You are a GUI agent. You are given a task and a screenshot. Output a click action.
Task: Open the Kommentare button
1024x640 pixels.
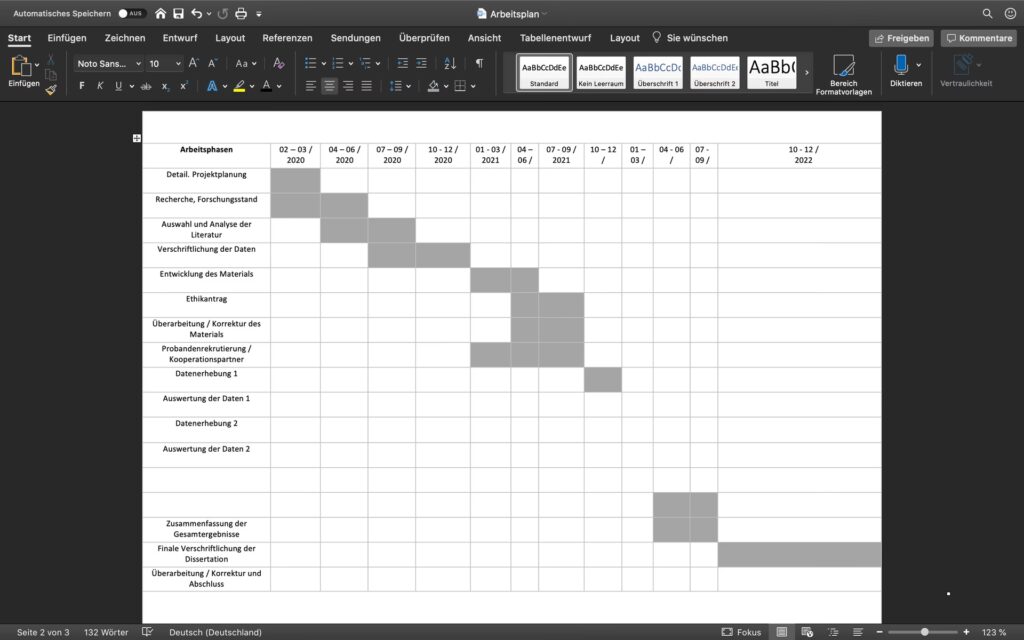click(978, 38)
